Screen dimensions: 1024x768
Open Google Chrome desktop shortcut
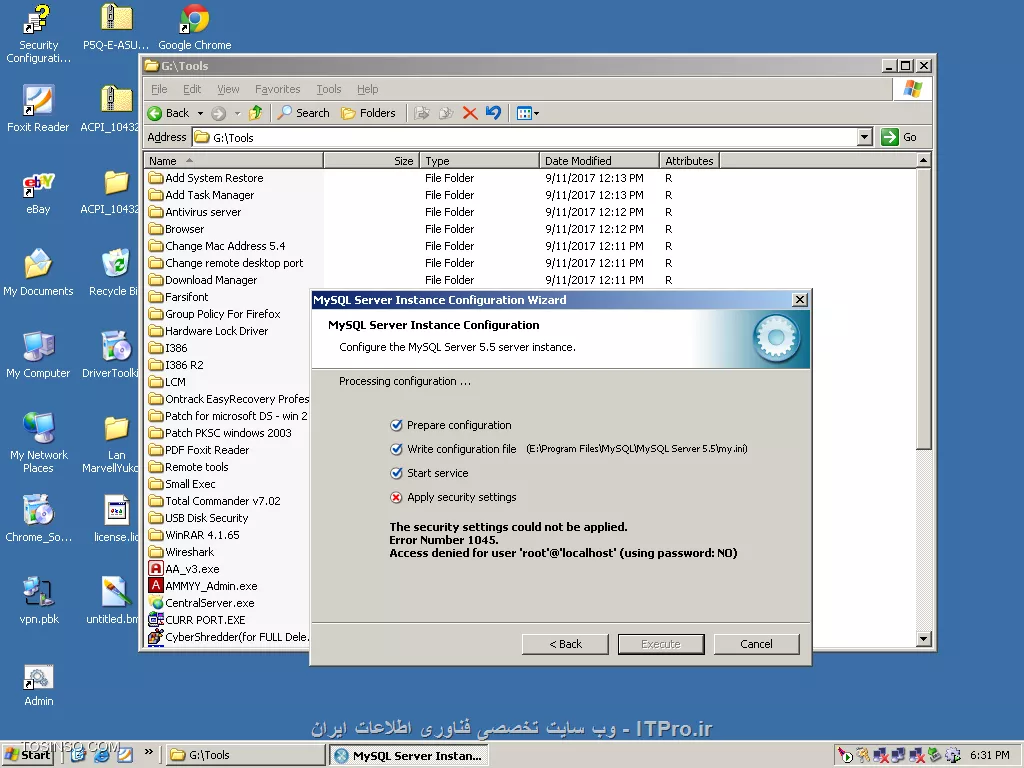[x=195, y=27]
